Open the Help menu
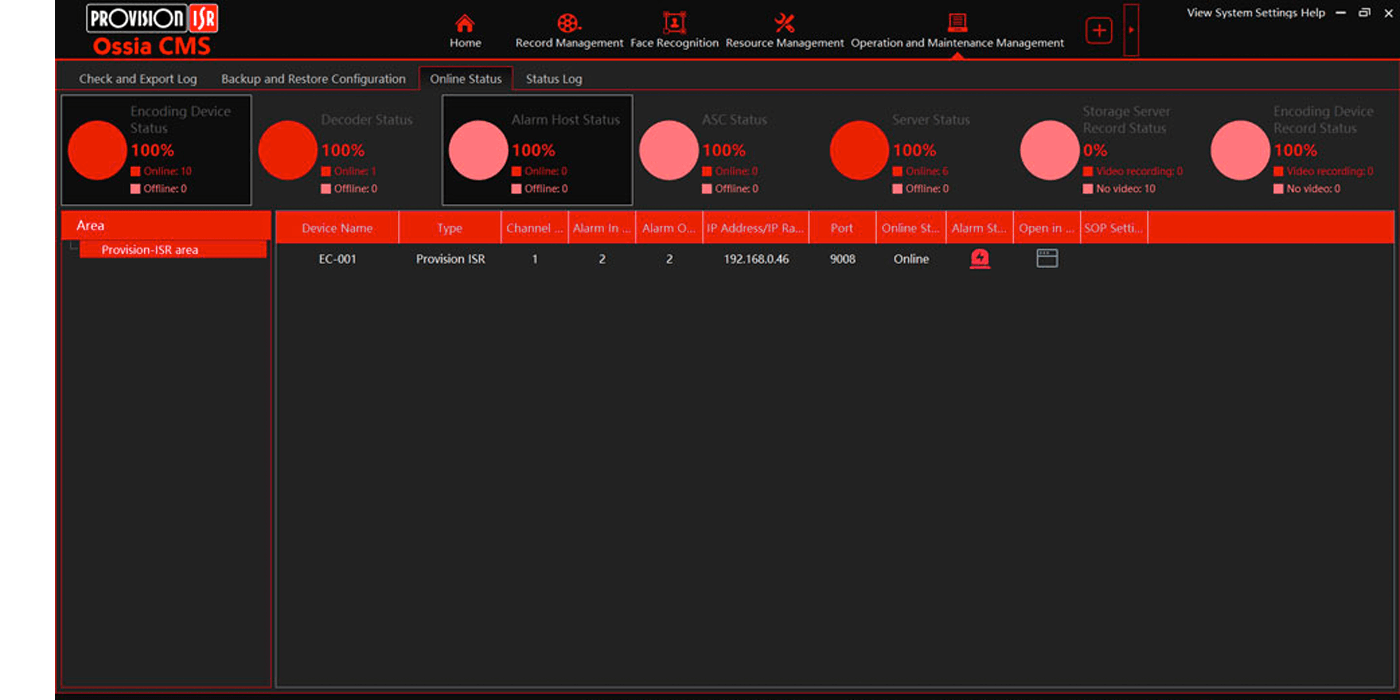 [1313, 13]
